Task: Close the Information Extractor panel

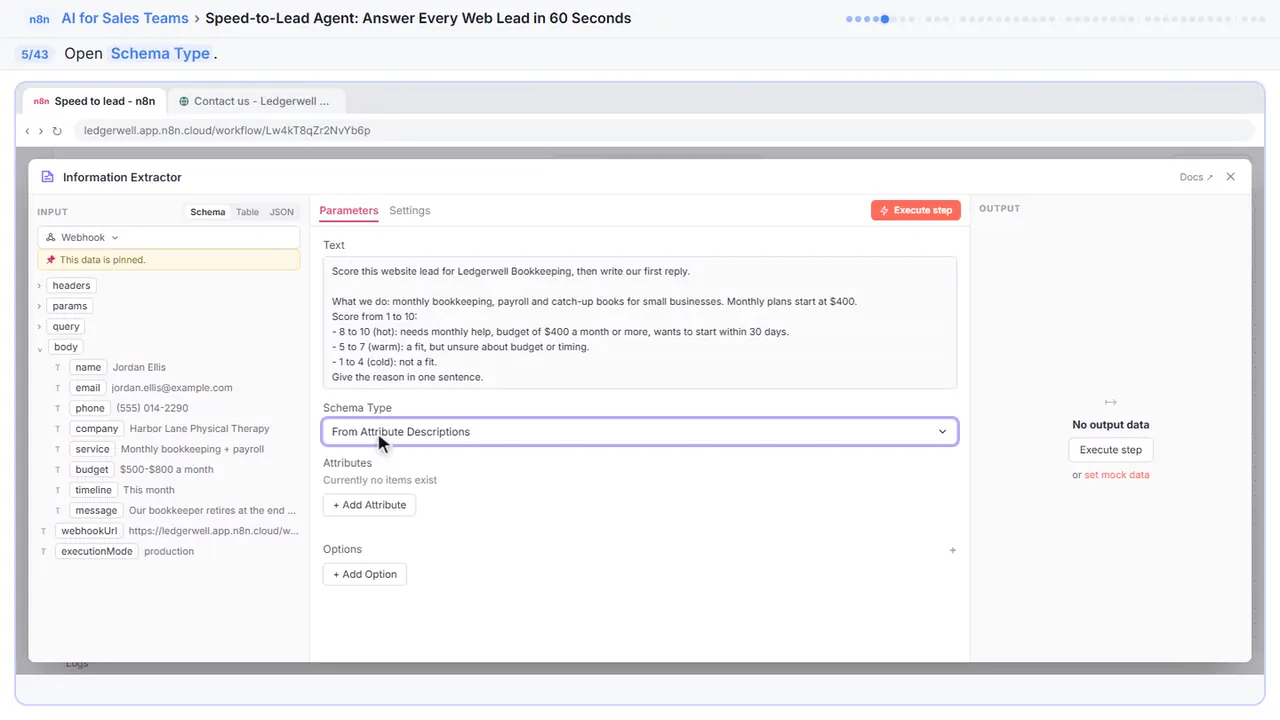Action: click(x=1231, y=177)
